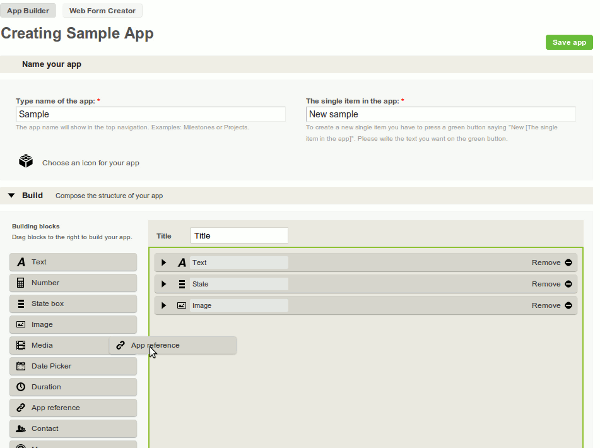Select the Contact person icon
Viewport: 600px width, 448px height.
(21, 428)
